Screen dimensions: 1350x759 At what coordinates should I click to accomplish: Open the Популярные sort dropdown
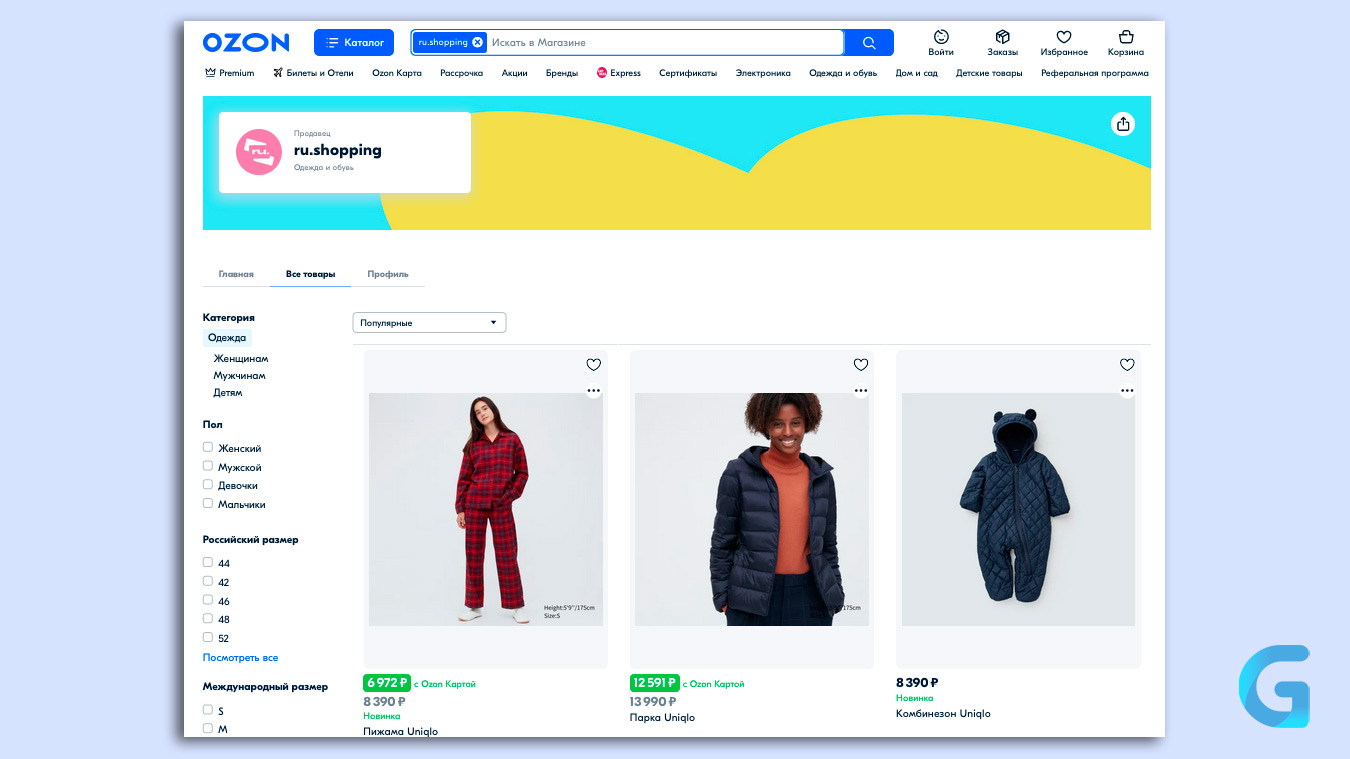429,323
